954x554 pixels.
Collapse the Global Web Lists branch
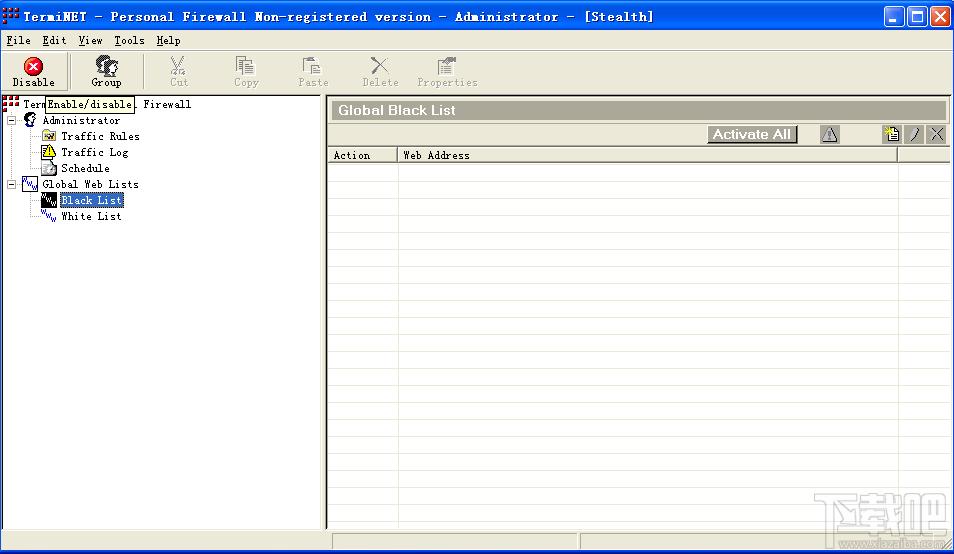tap(12, 184)
